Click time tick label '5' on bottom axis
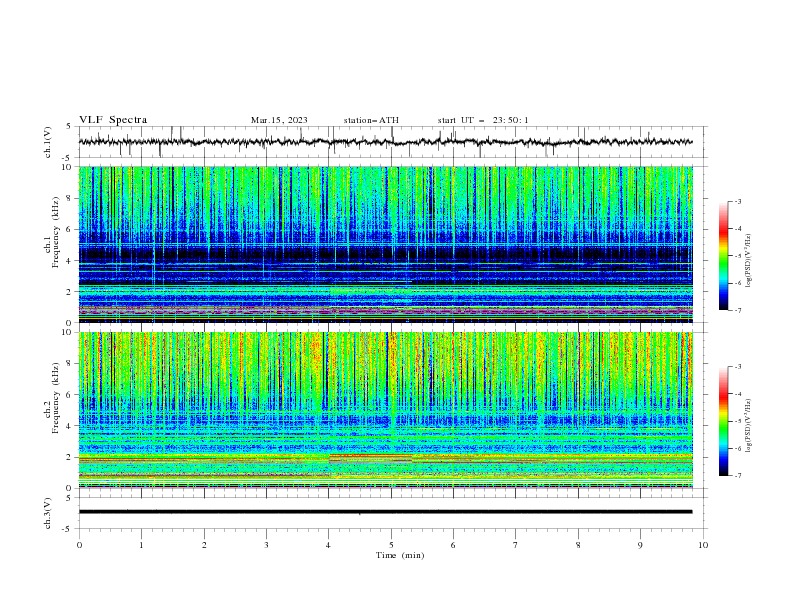The height and width of the screenshot is (612, 792). 391,545
